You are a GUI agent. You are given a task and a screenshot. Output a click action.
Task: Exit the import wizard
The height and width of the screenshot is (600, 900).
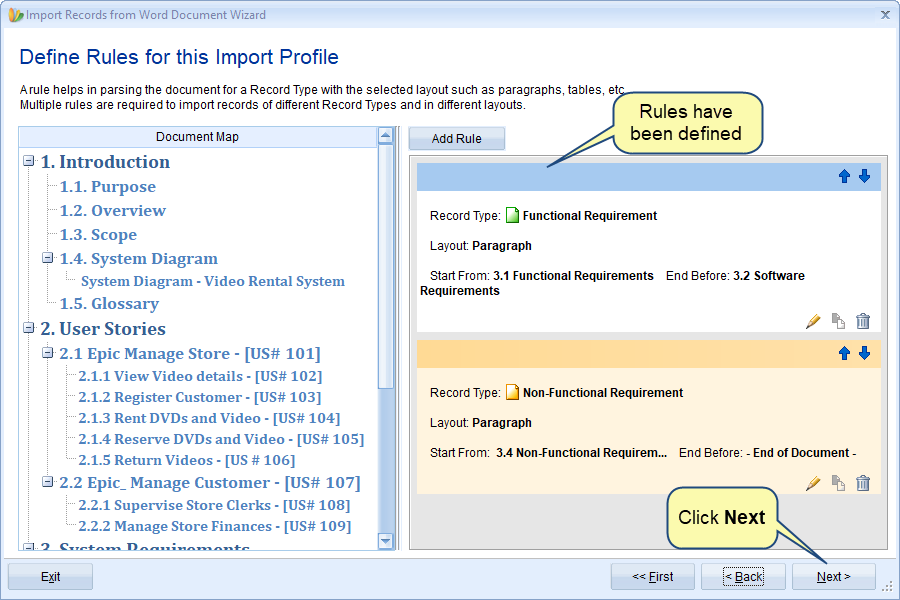point(51,576)
